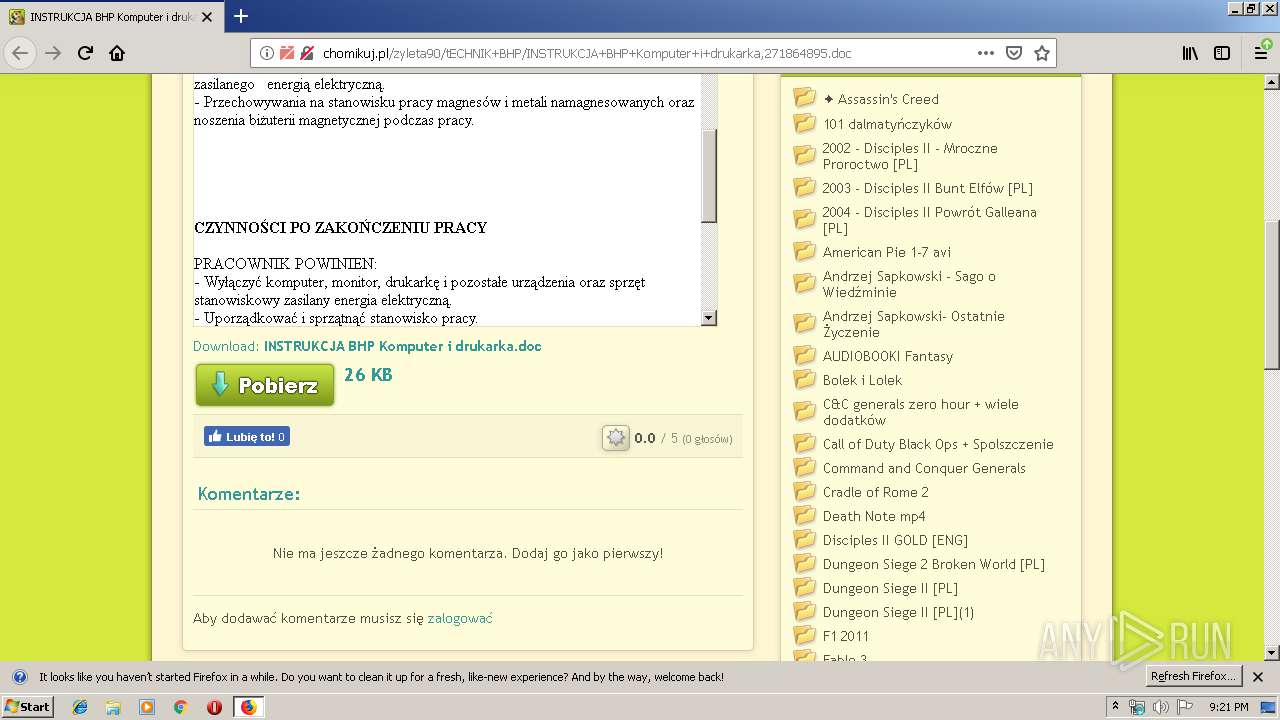The height and width of the screenshot is (720, 1280).
Task: Reload the page with the refresh icon
Action: click(85, 53)
